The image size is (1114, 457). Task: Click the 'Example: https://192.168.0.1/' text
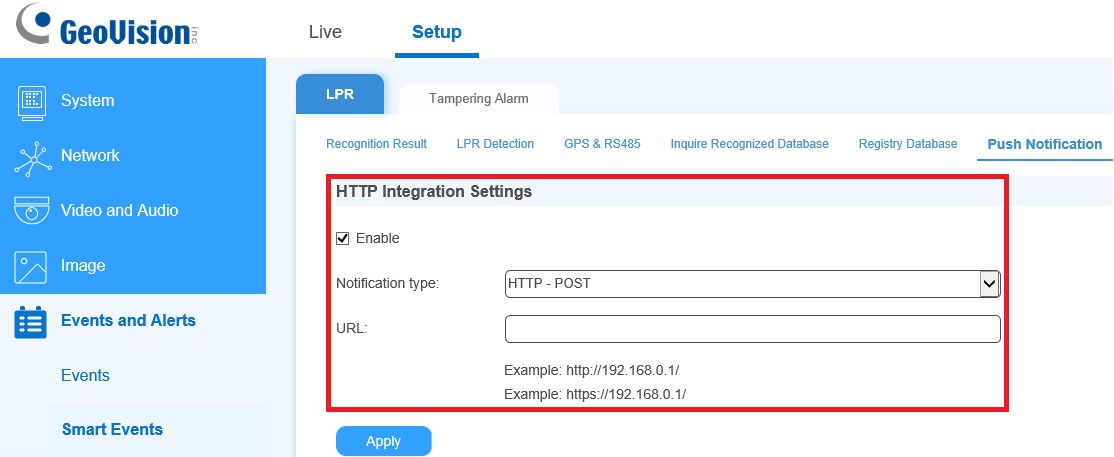point(595,394)
